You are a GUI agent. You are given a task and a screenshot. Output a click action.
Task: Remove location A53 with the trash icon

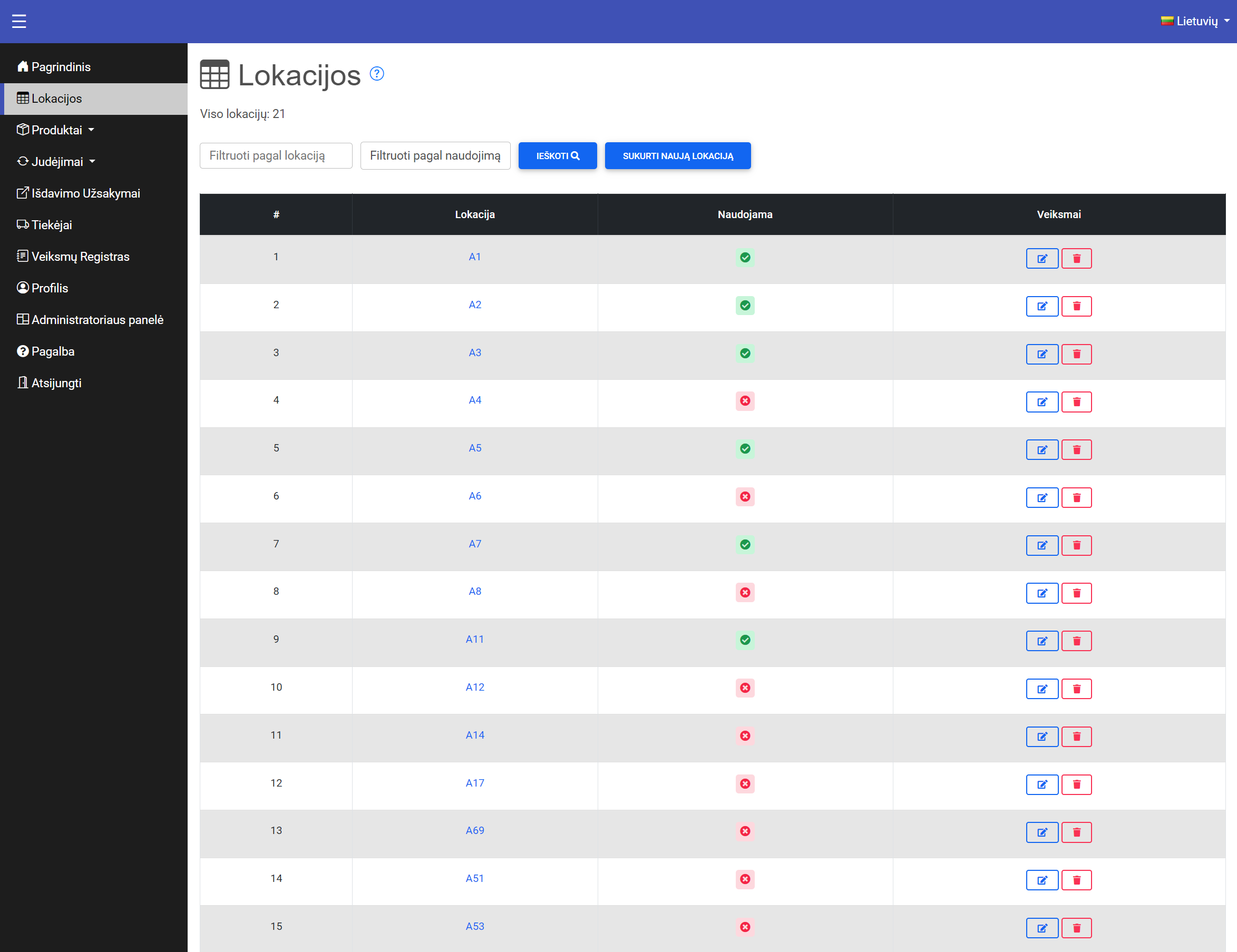(1076, 928)
